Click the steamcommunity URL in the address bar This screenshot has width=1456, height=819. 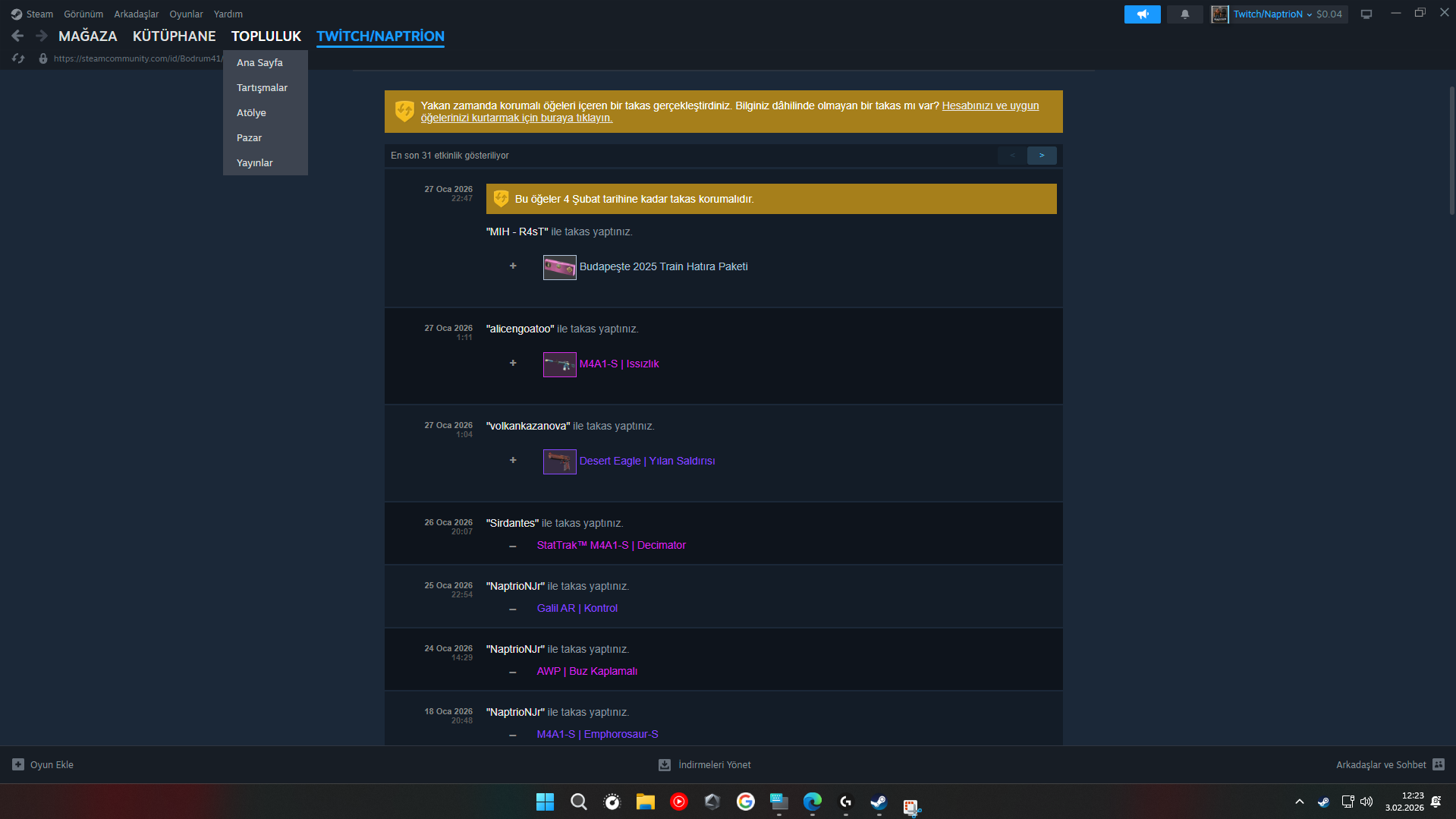point(137,58)
